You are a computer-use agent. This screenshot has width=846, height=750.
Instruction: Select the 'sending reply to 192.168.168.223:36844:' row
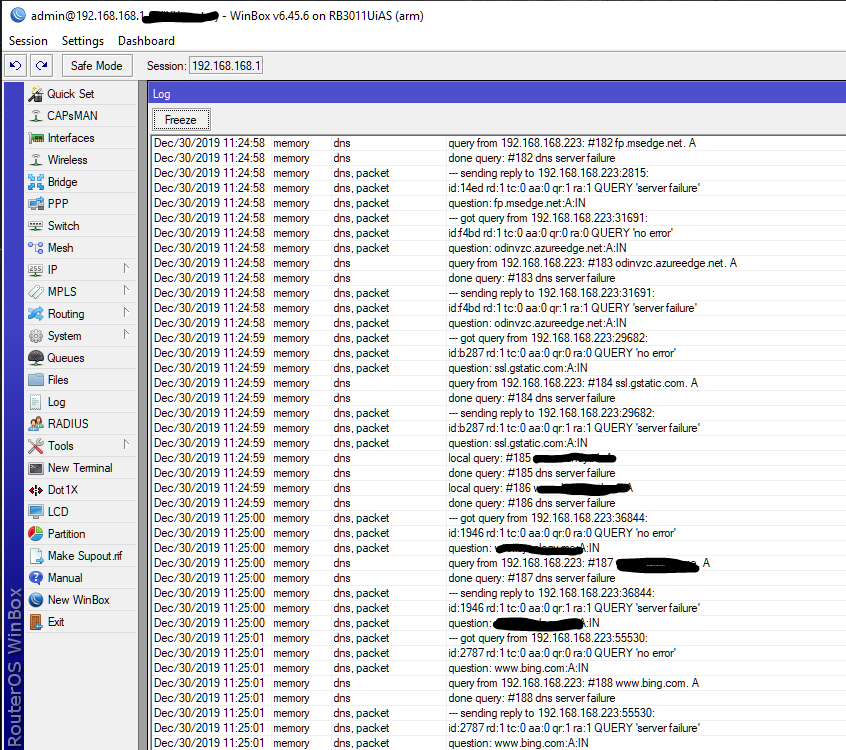499,593
